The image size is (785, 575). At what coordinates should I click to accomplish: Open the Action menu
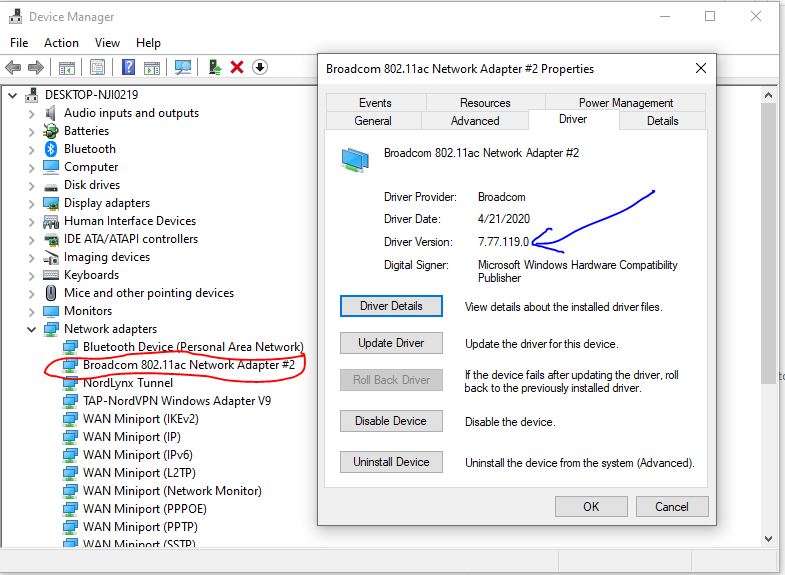pos(61,43)
